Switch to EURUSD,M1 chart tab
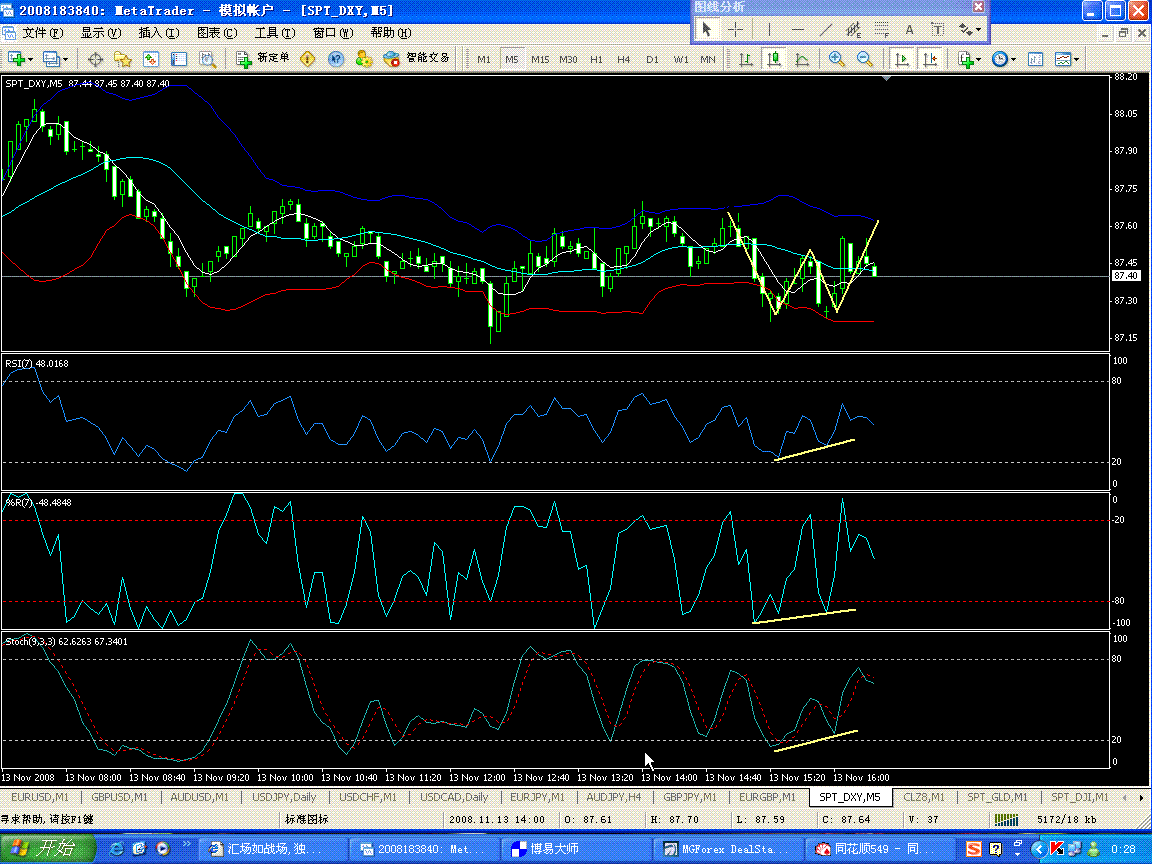1152x864 pixels. [x=40, y=797]
